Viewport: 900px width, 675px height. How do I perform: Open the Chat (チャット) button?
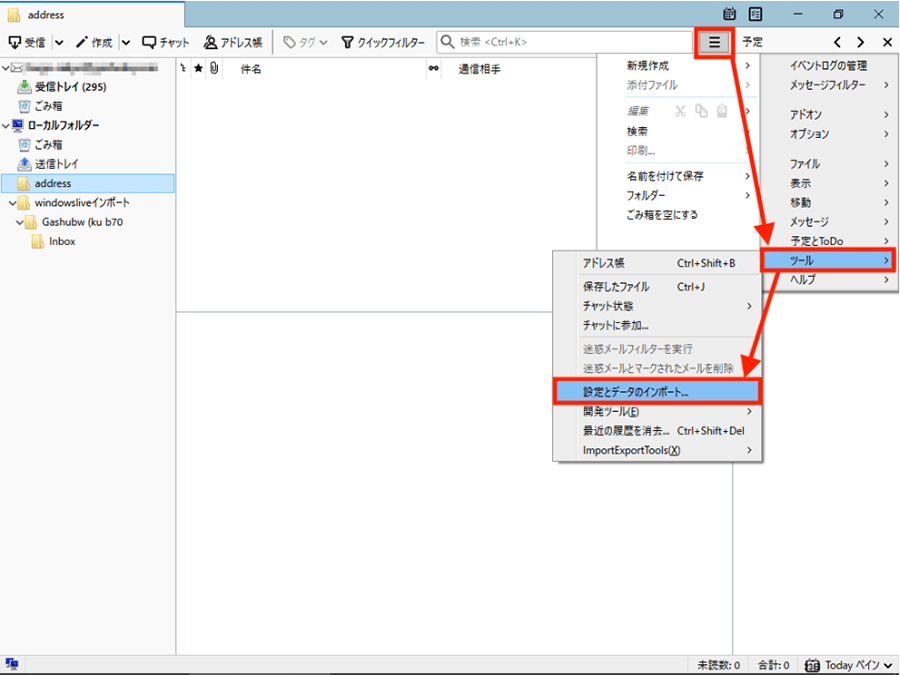pos(166,42)
